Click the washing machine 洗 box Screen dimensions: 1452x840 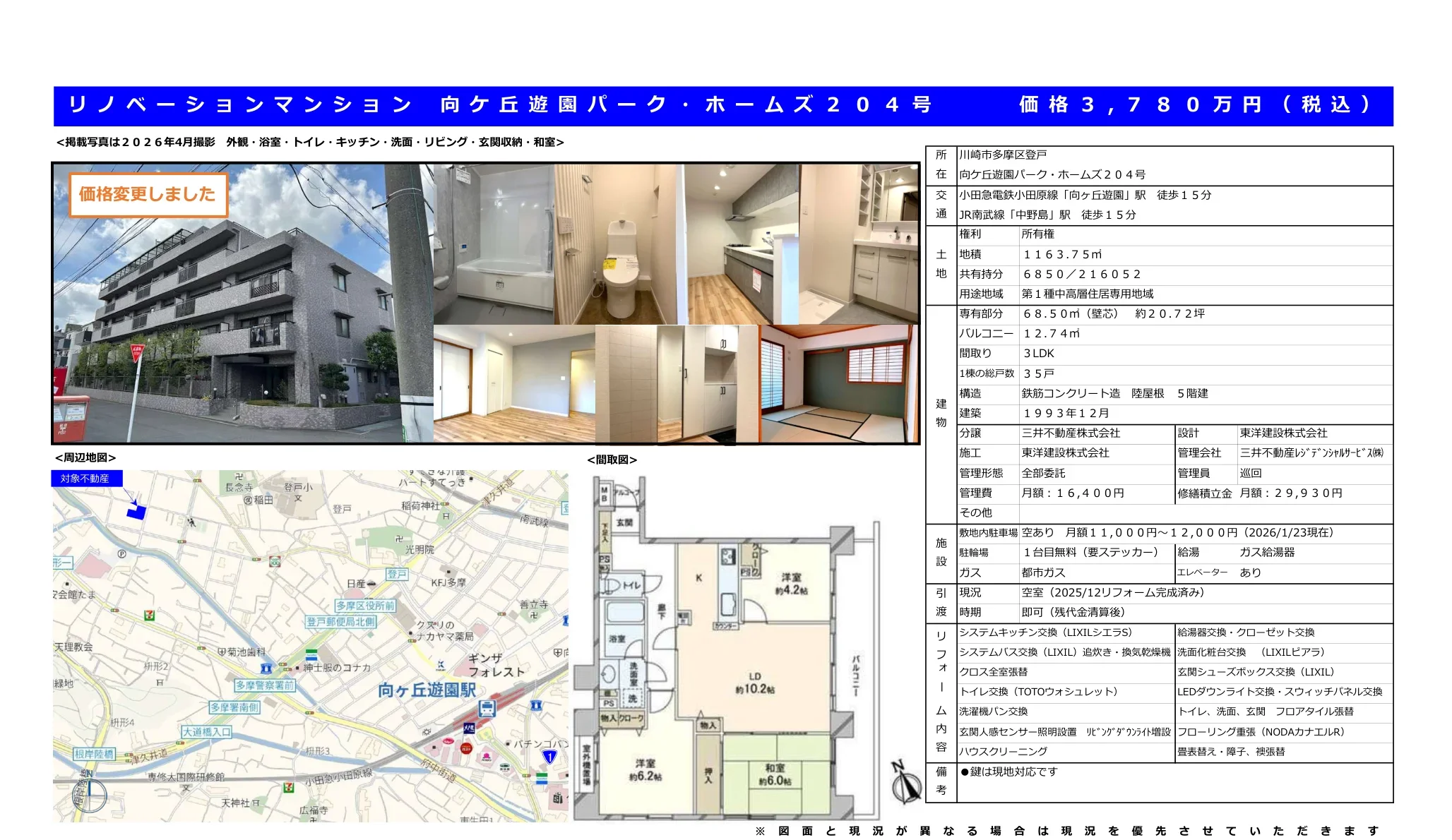coord(633,697)
